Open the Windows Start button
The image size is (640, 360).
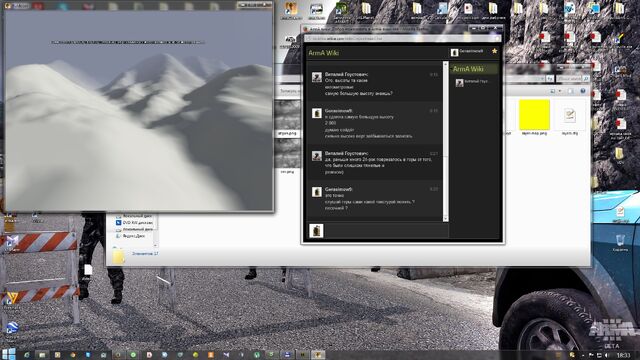(8, 354)
